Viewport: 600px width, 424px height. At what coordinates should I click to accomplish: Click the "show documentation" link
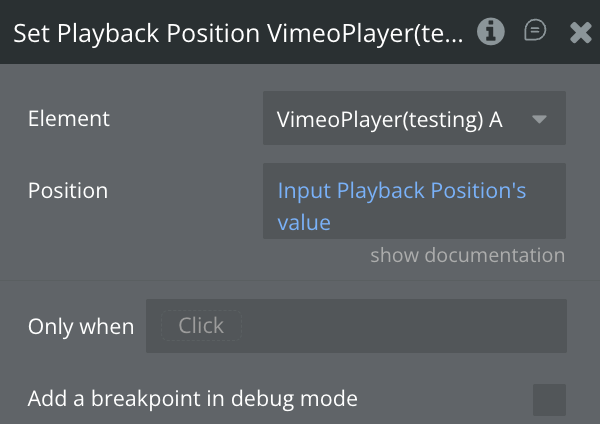pos(467,255)
